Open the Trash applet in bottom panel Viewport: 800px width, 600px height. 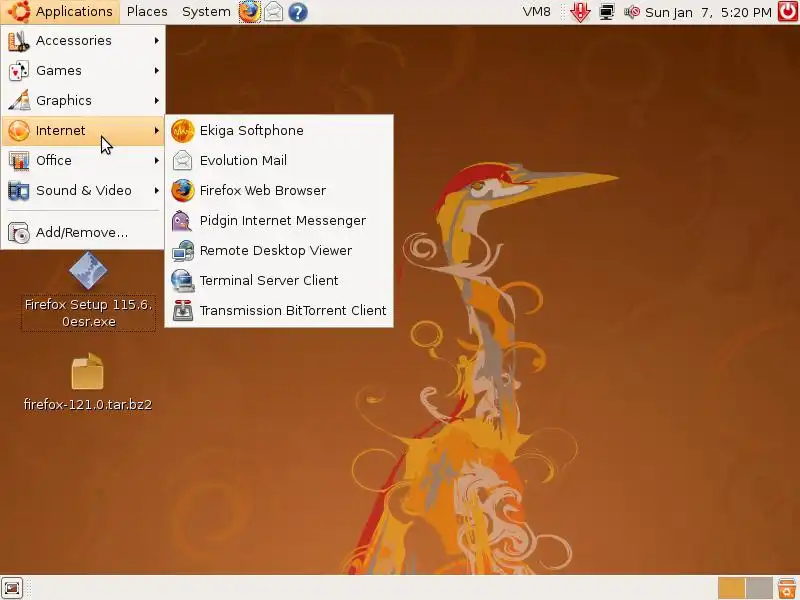pyautogui.click(x=787, y=588)
